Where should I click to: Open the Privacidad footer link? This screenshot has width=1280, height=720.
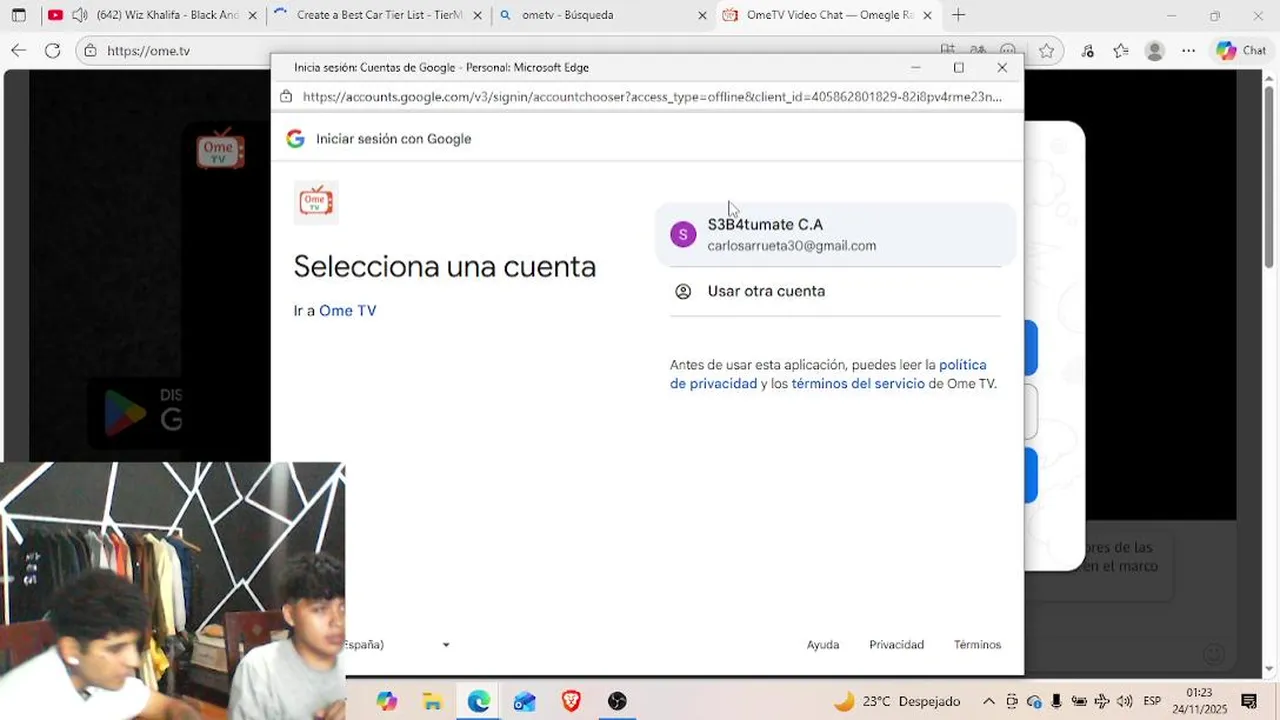896,645
